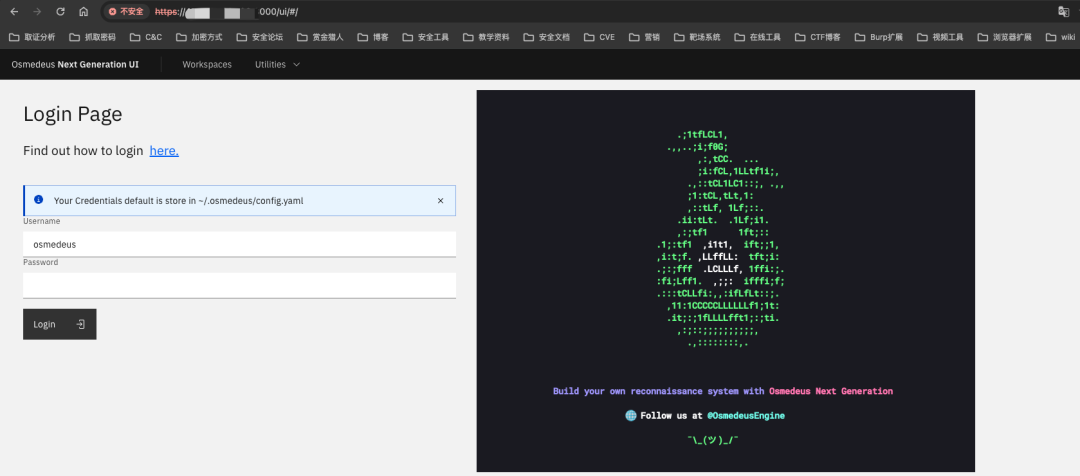Submit the form with the Login button
1080x476 pixels.
(x=60, y=324)
